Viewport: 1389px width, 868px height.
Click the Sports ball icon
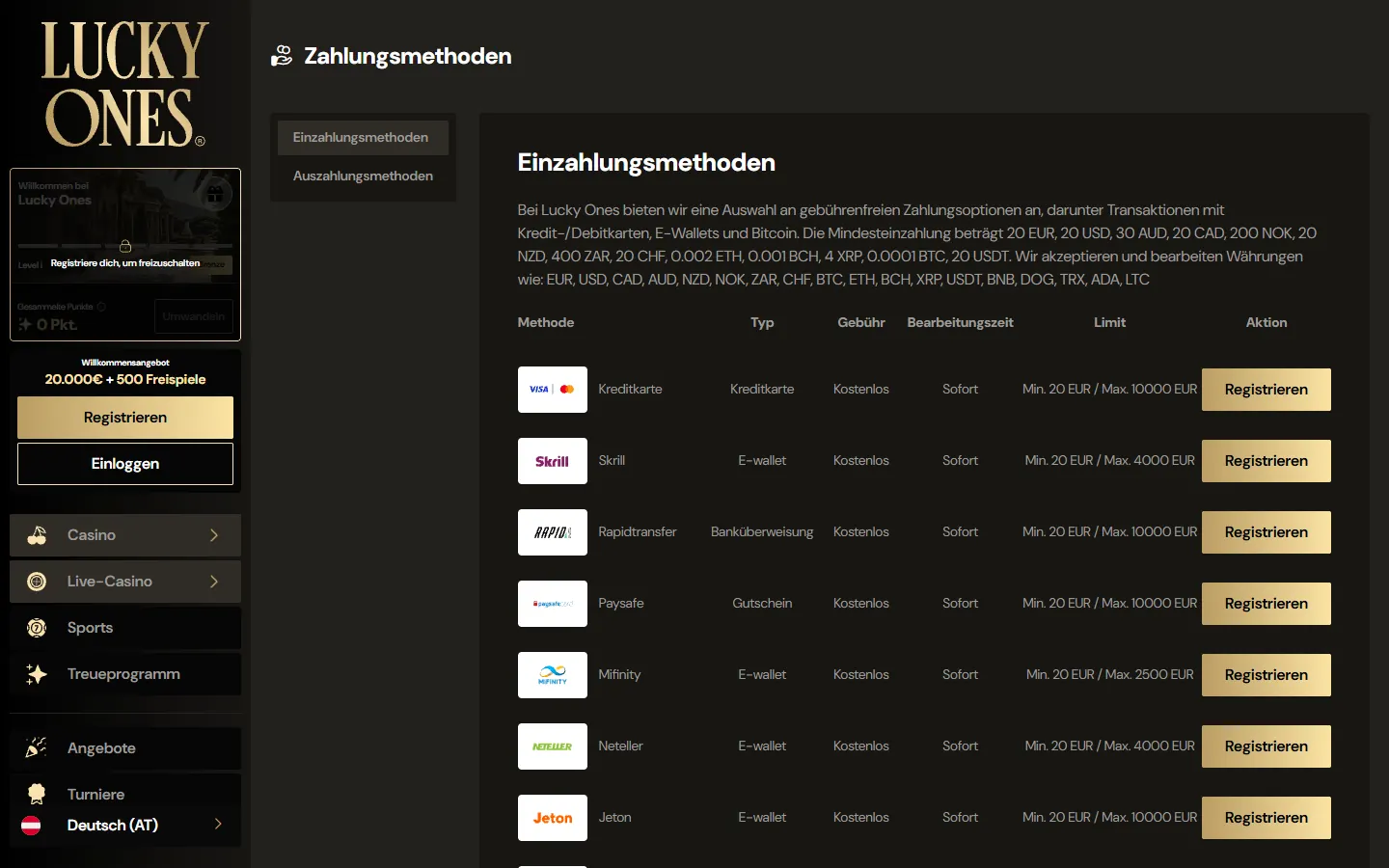click(x=37, y=628)
